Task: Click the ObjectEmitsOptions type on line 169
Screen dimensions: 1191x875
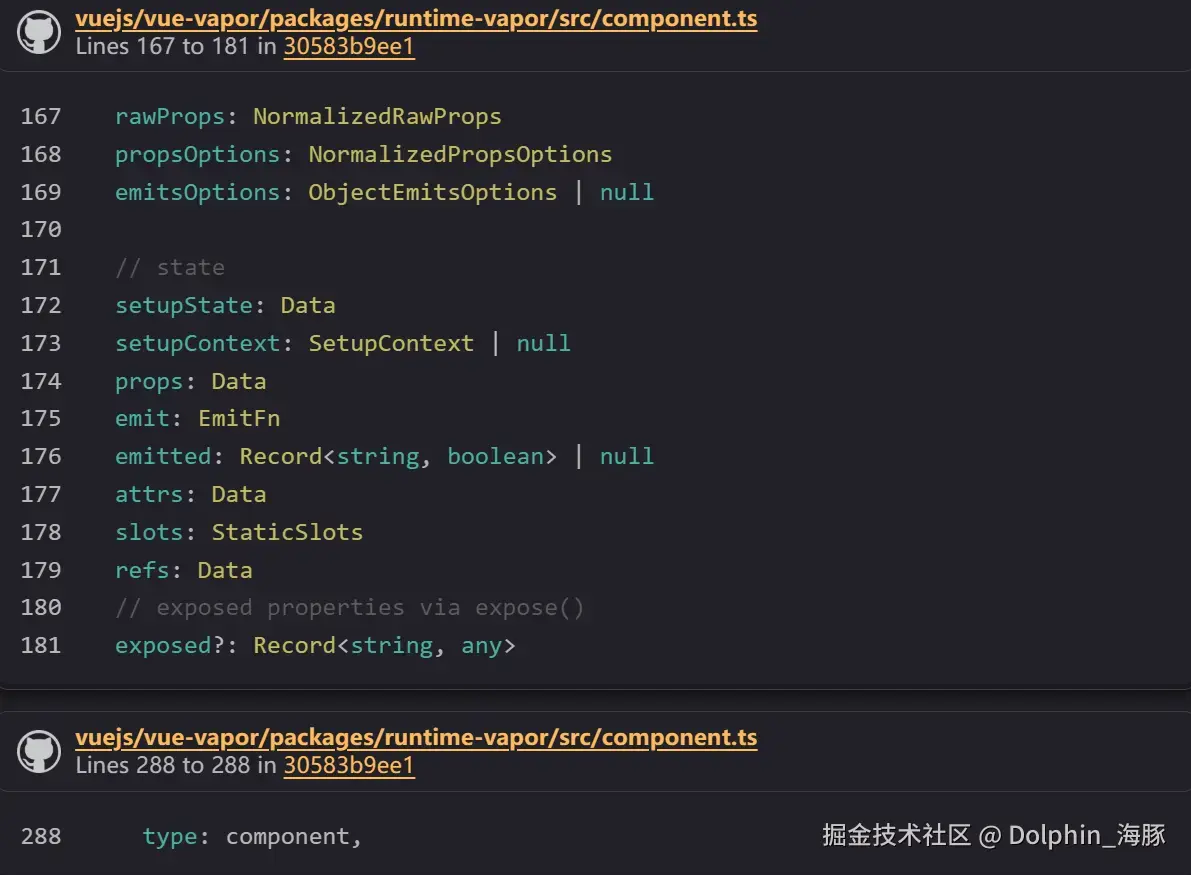Action: click(432, 192)
